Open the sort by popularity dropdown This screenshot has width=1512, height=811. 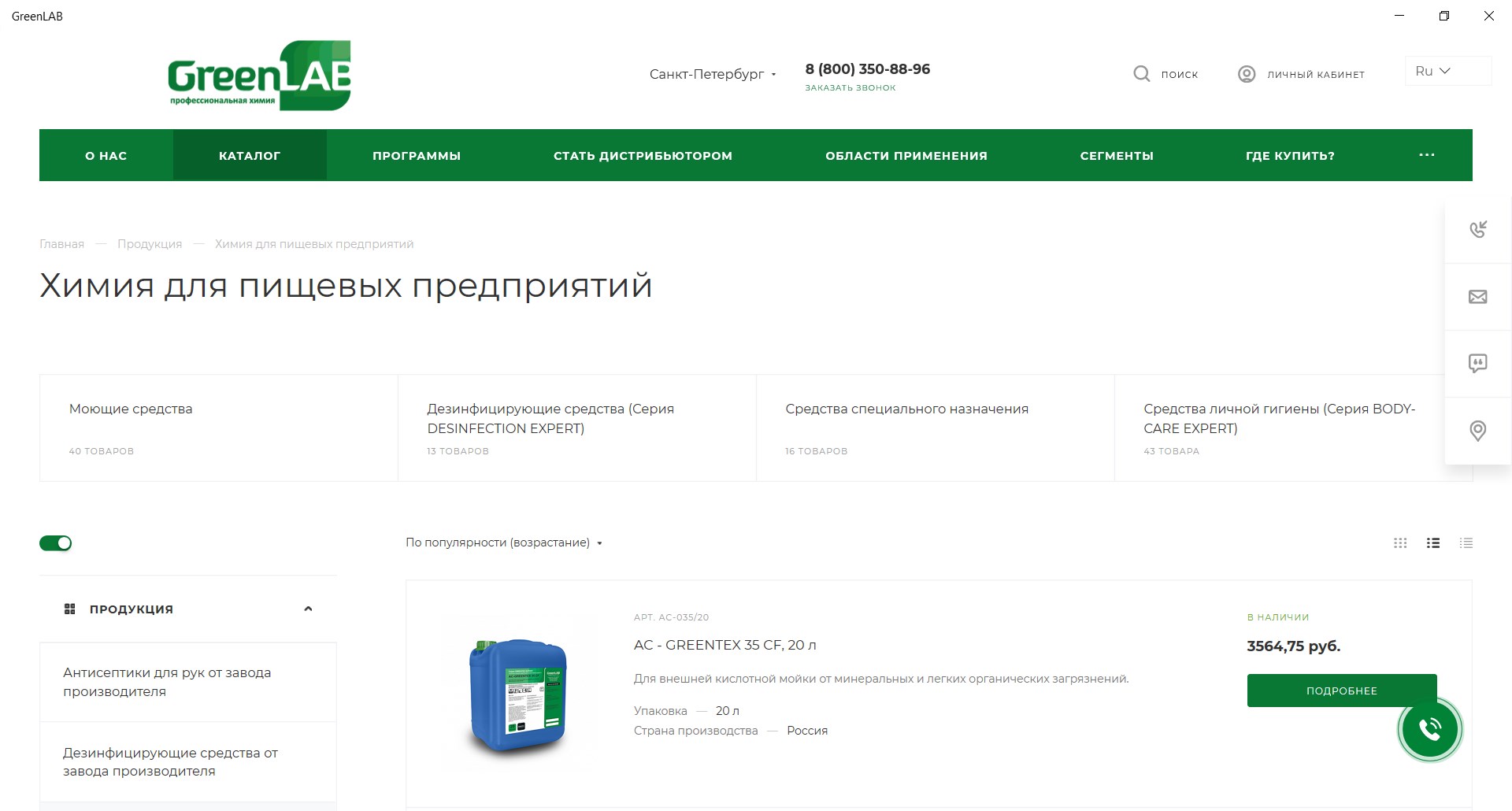click(504, 543)
